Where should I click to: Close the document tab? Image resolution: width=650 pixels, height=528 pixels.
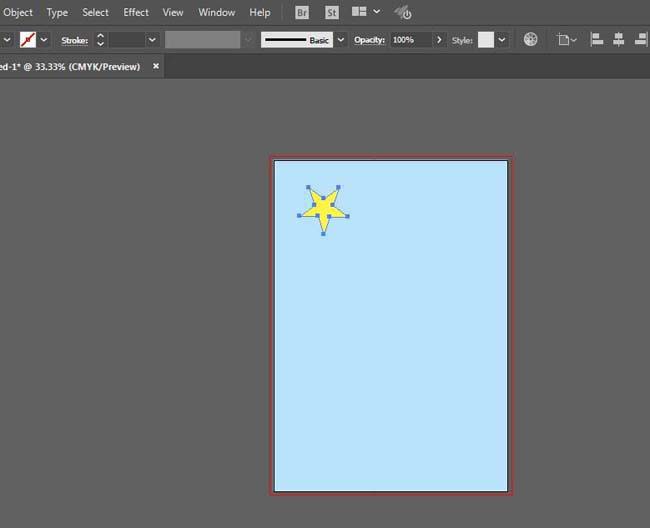tap(156, 66)
